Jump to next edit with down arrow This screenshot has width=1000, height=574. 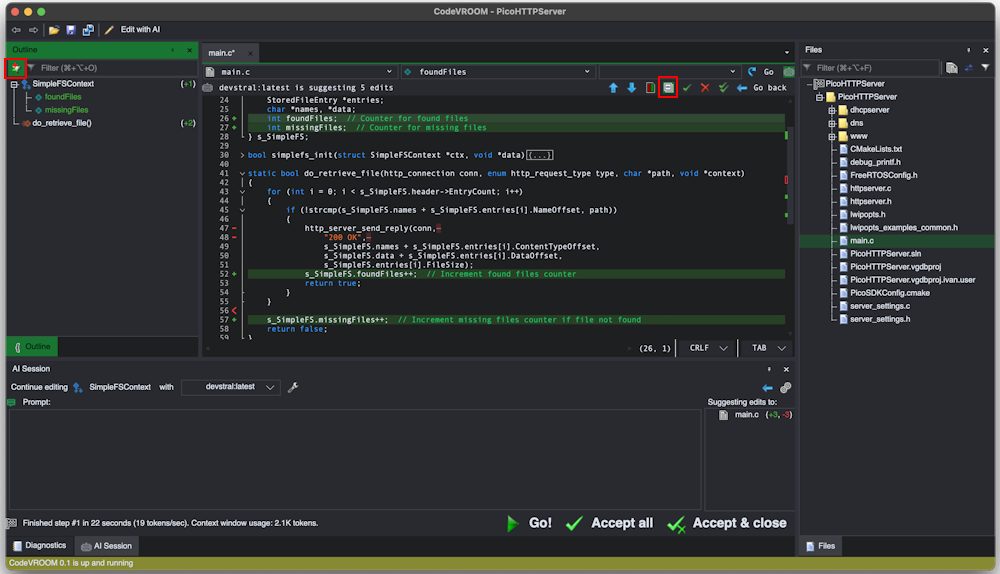coord(631,88)
